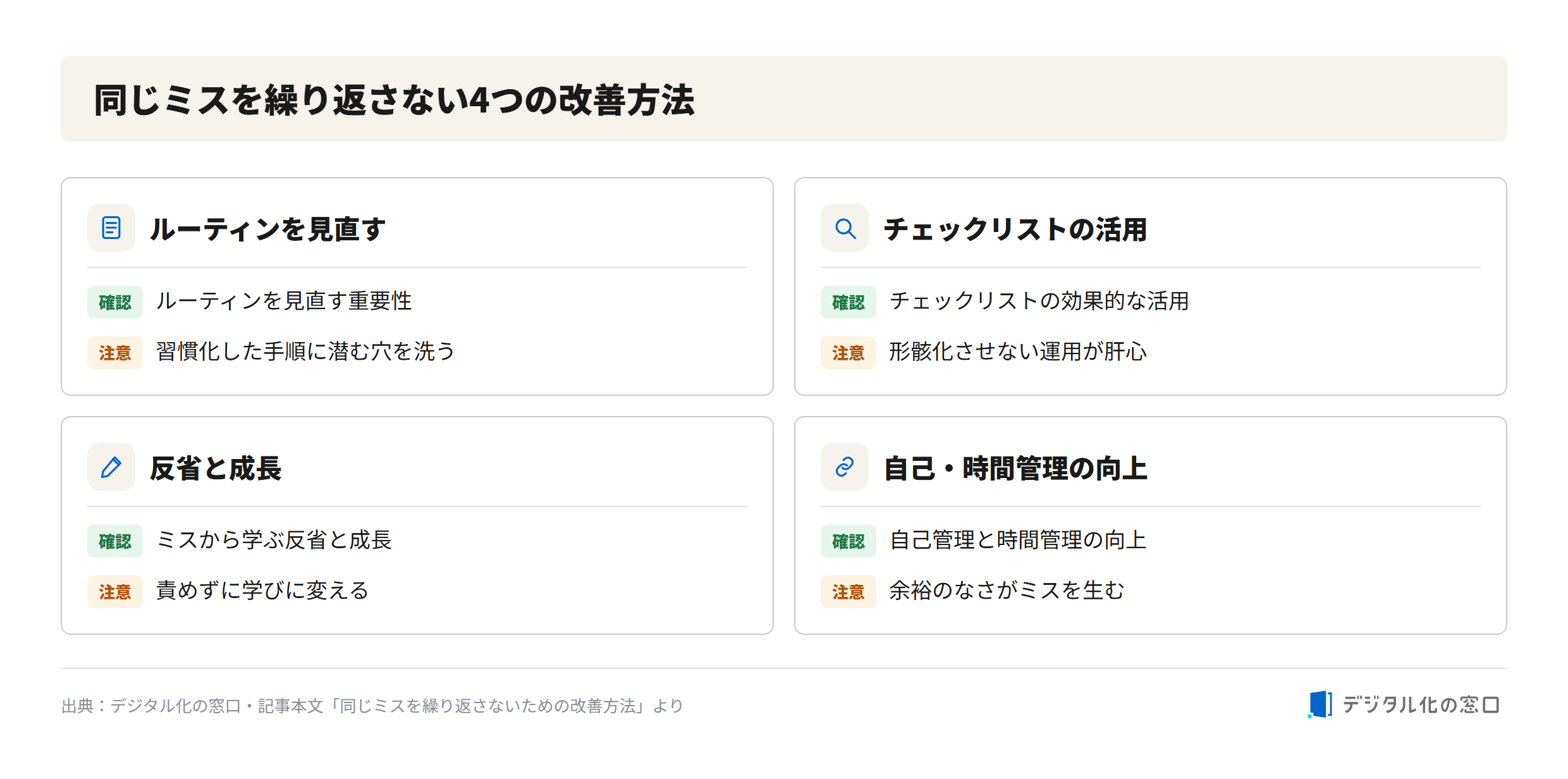Select the 注意 badge in the 反省と成長 card
The height and width of the screenshot is (779, 1568).
click(x=115, y=592)
